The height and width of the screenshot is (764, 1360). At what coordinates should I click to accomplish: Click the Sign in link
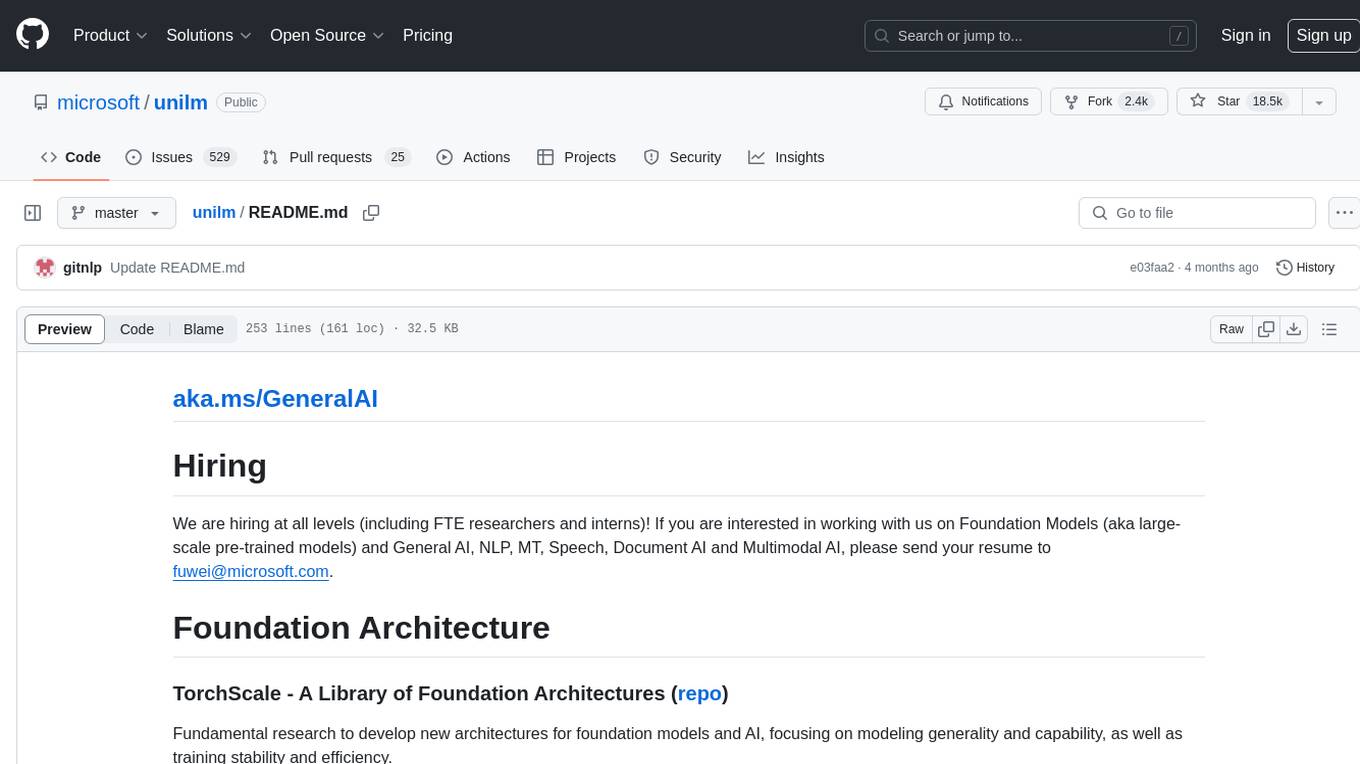click(x=1245, y=35)
